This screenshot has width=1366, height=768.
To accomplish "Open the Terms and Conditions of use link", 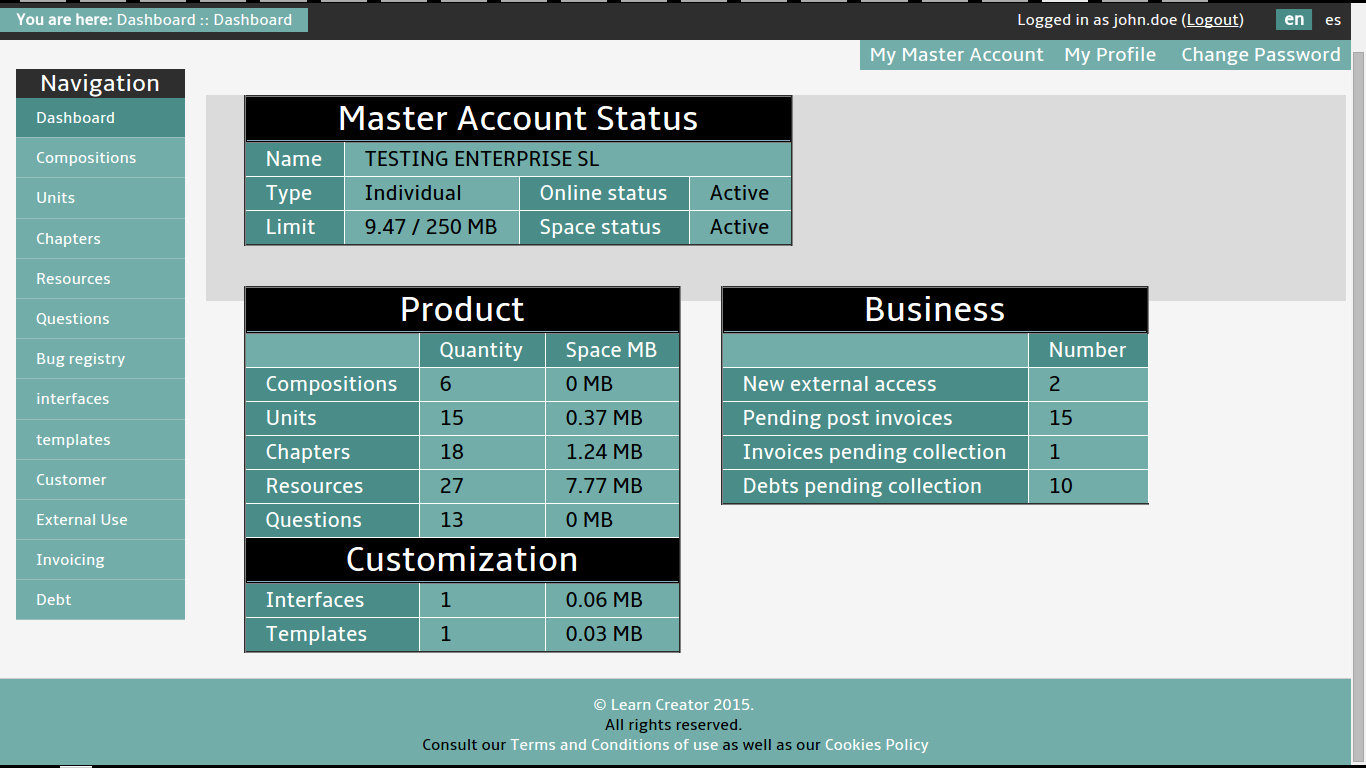I will (x=614, y=745).
